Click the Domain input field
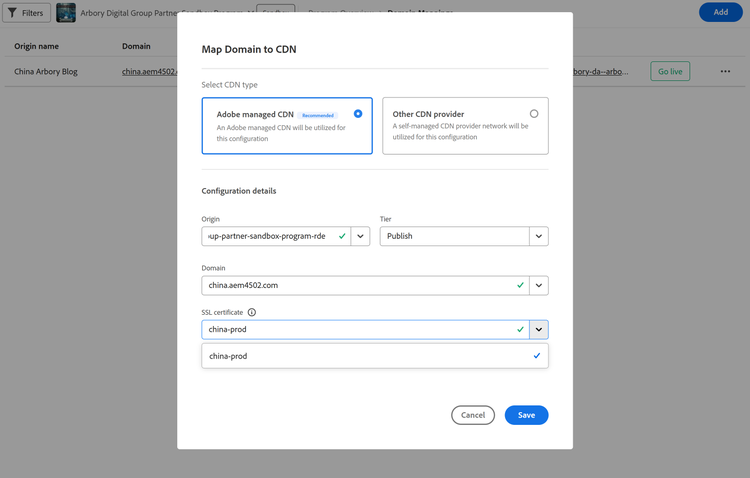 click(x=360, y=285)
